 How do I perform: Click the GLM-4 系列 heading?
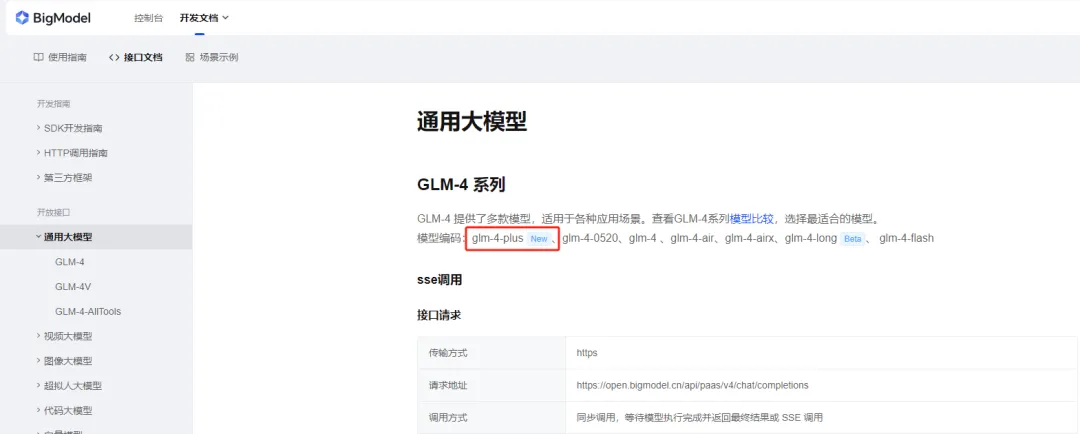tap(461, 185)
